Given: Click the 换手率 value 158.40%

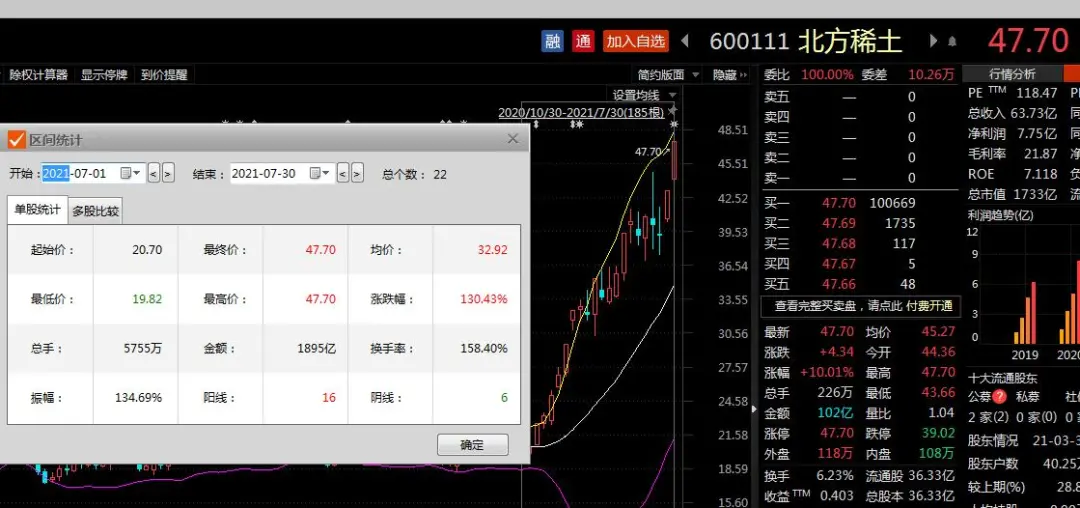Looking at the screenshot, I should click(484, 348).
